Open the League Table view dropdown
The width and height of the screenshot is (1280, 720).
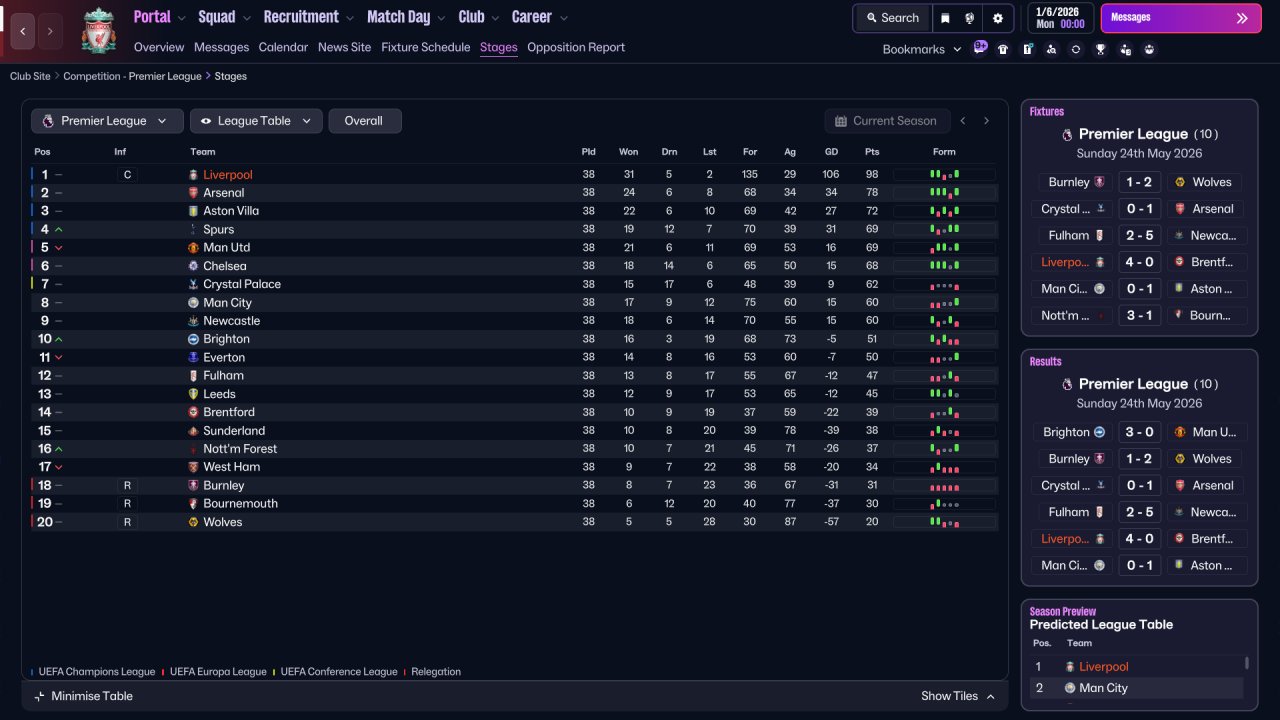256,121
